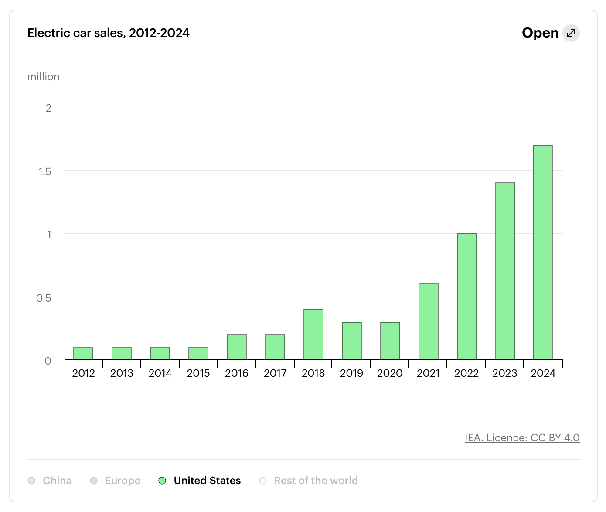Select the 2024 bar in the chart
Image resolution: width=606 pixels, height=512 pixels.
[x=543, y=252]
